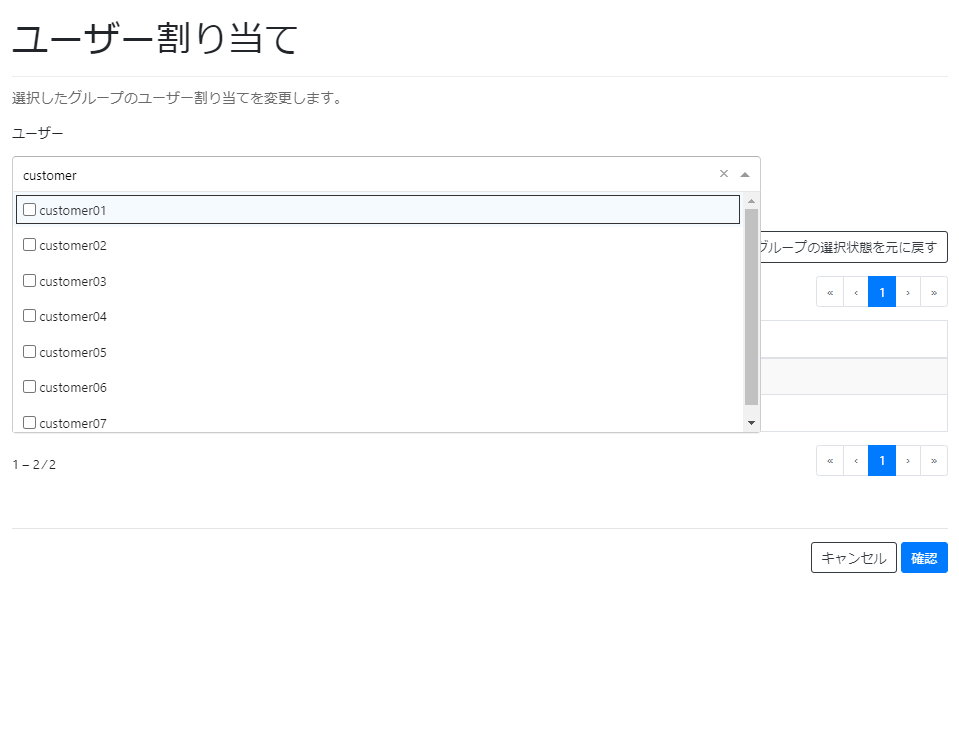Collapse the user dropdown with its caret arrow
959x746 pixels.
[744, 173]
